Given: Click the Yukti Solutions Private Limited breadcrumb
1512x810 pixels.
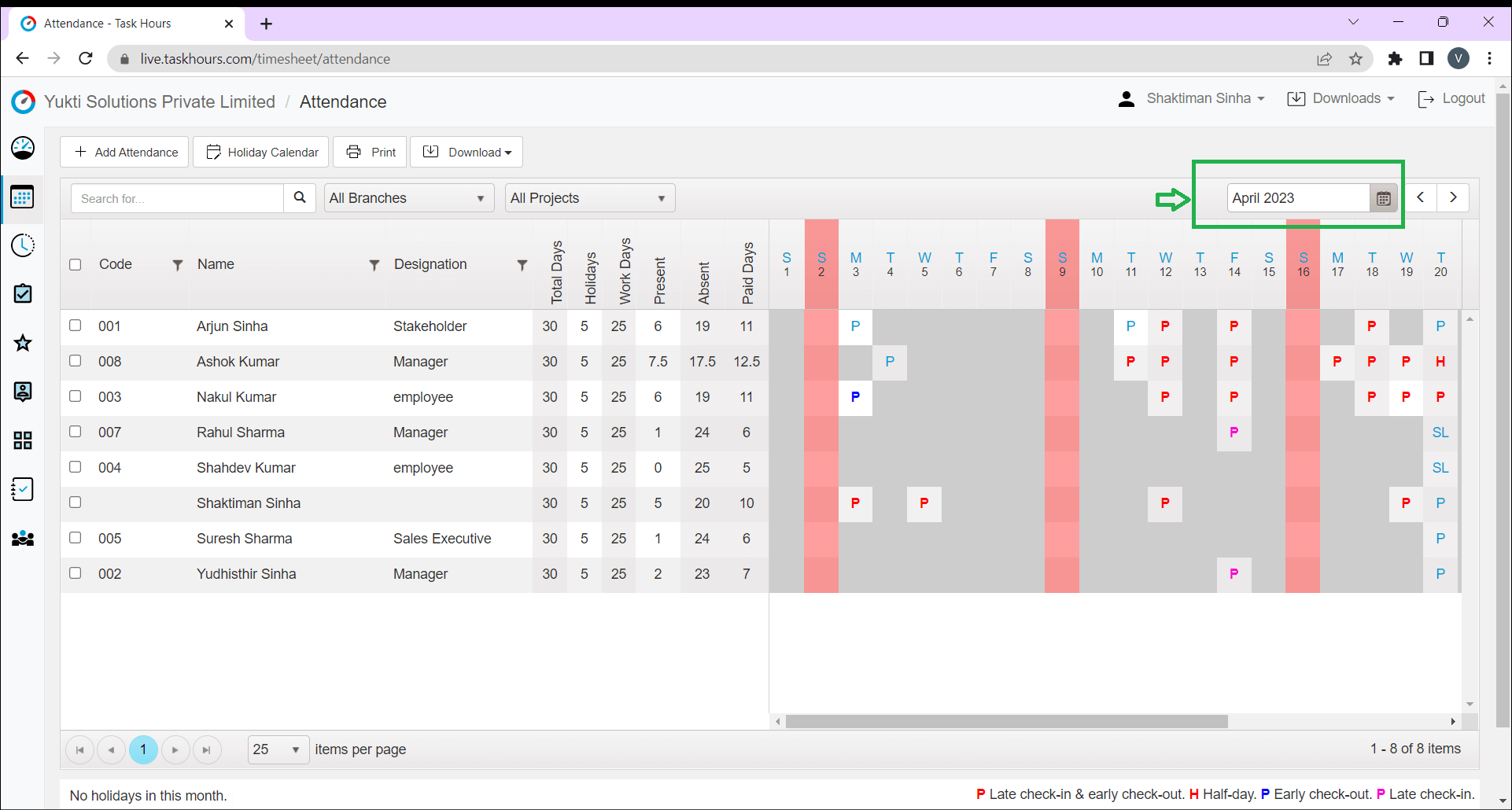Looking at the screenshot, I should [x=160, y=101].
